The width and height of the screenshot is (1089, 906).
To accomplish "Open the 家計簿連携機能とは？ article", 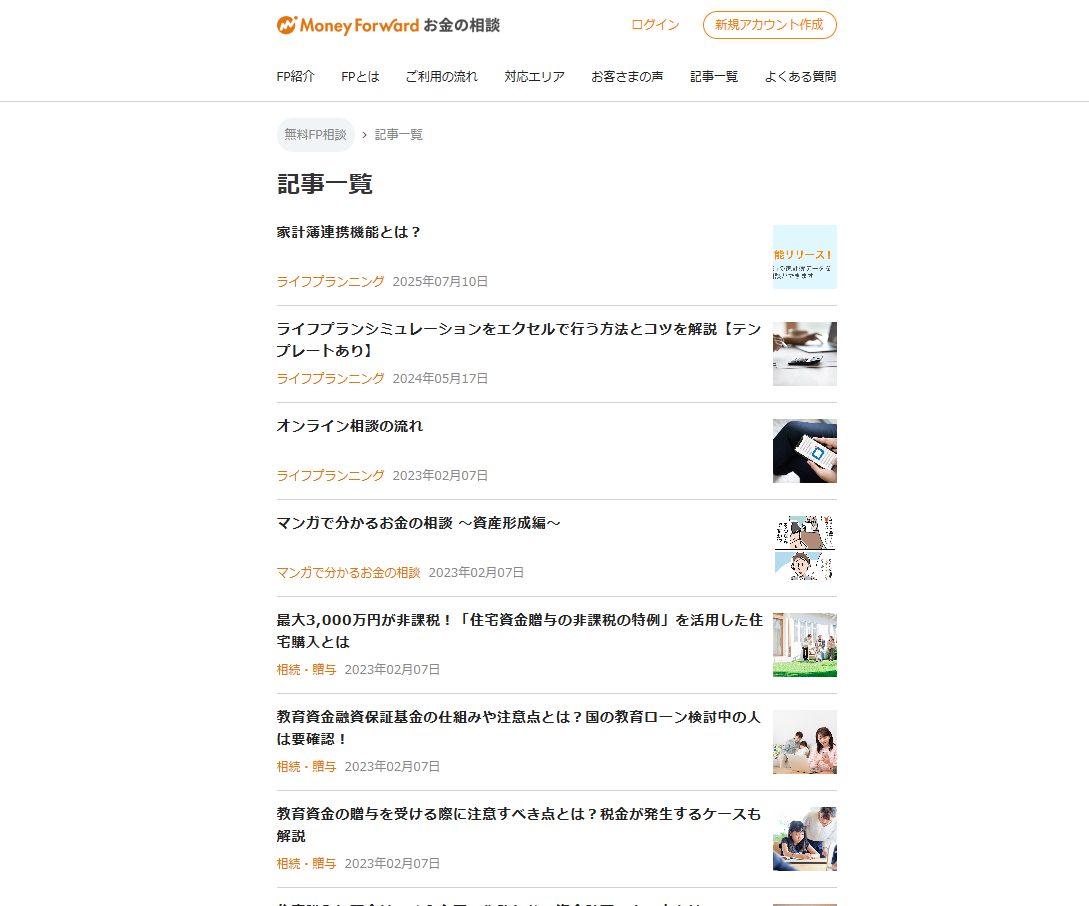I will click(349, 232).
